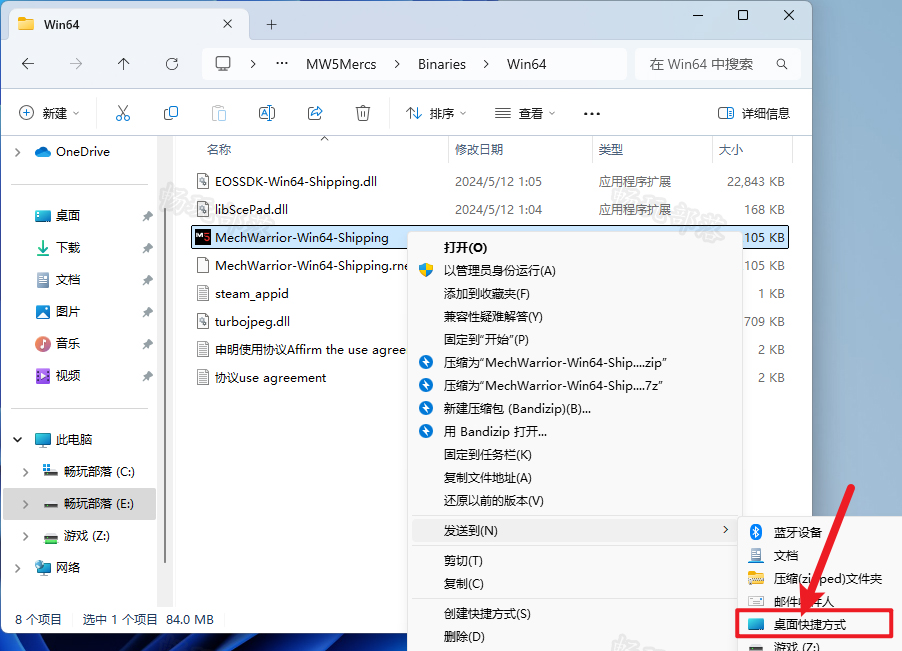Go forward with the right arrow
The width and height of the screenshot is (902, 651).
(x=76, y=64)
